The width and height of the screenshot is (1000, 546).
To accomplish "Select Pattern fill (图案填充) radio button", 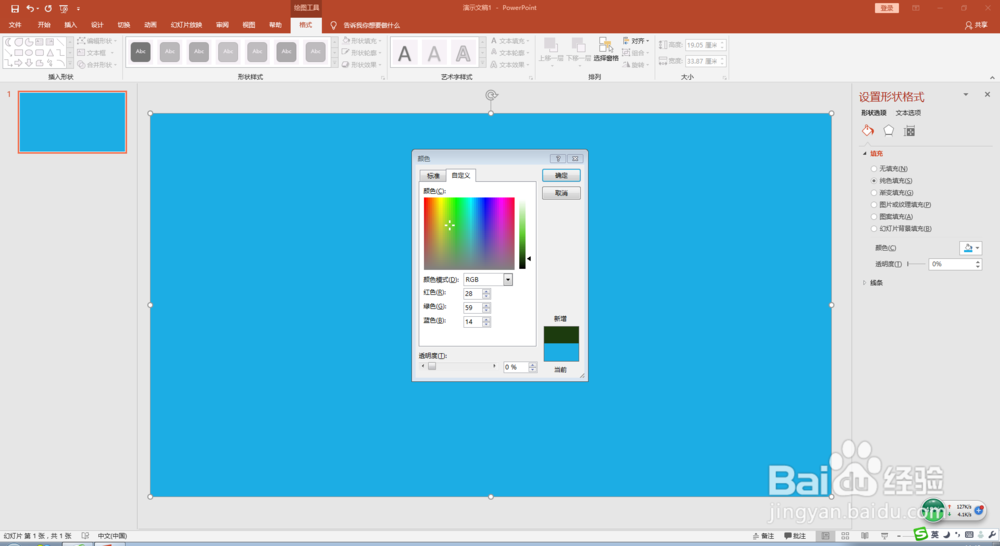I will coord(874,217).
